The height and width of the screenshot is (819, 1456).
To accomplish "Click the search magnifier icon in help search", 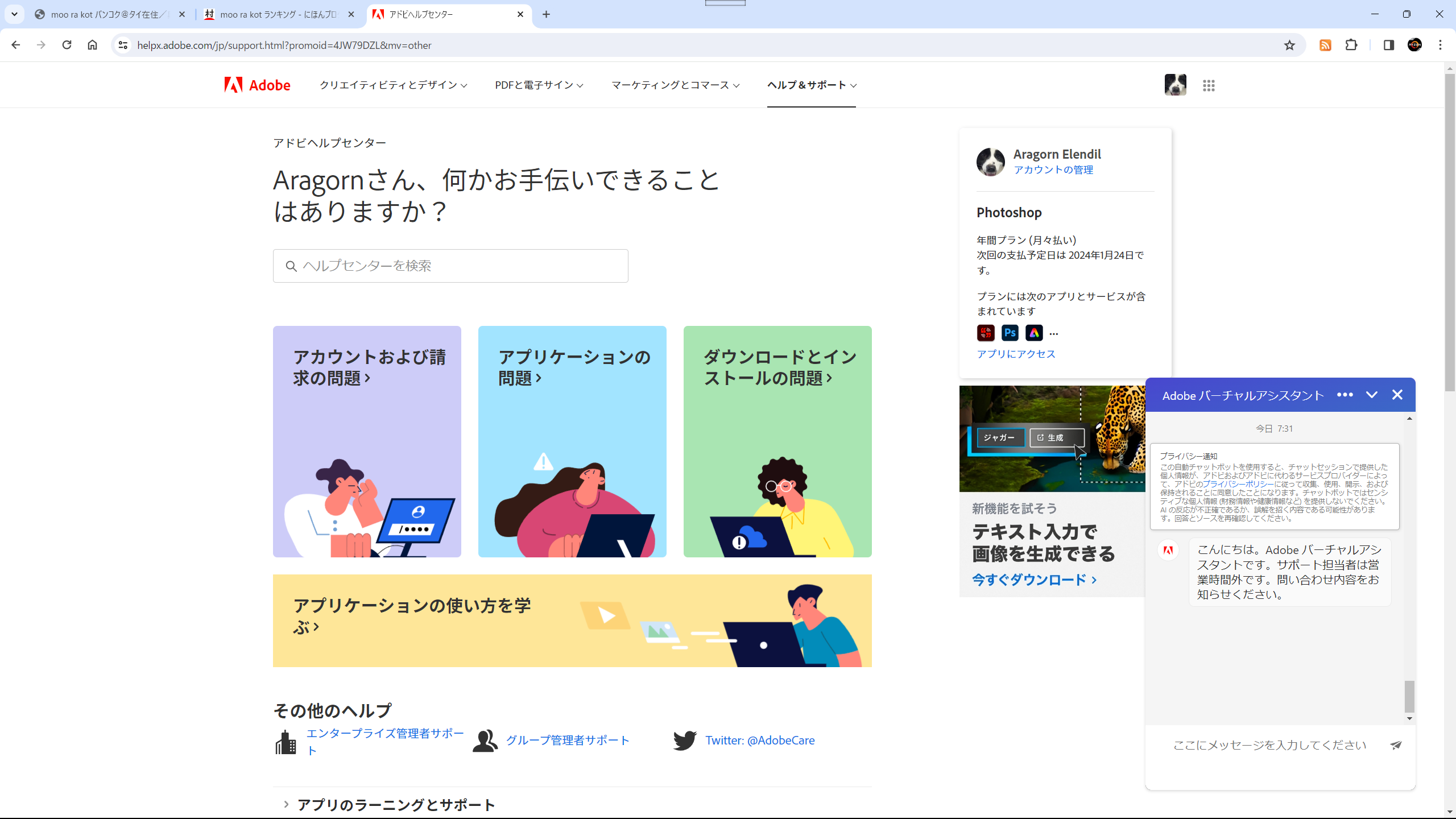I will (x=291, y=266).
